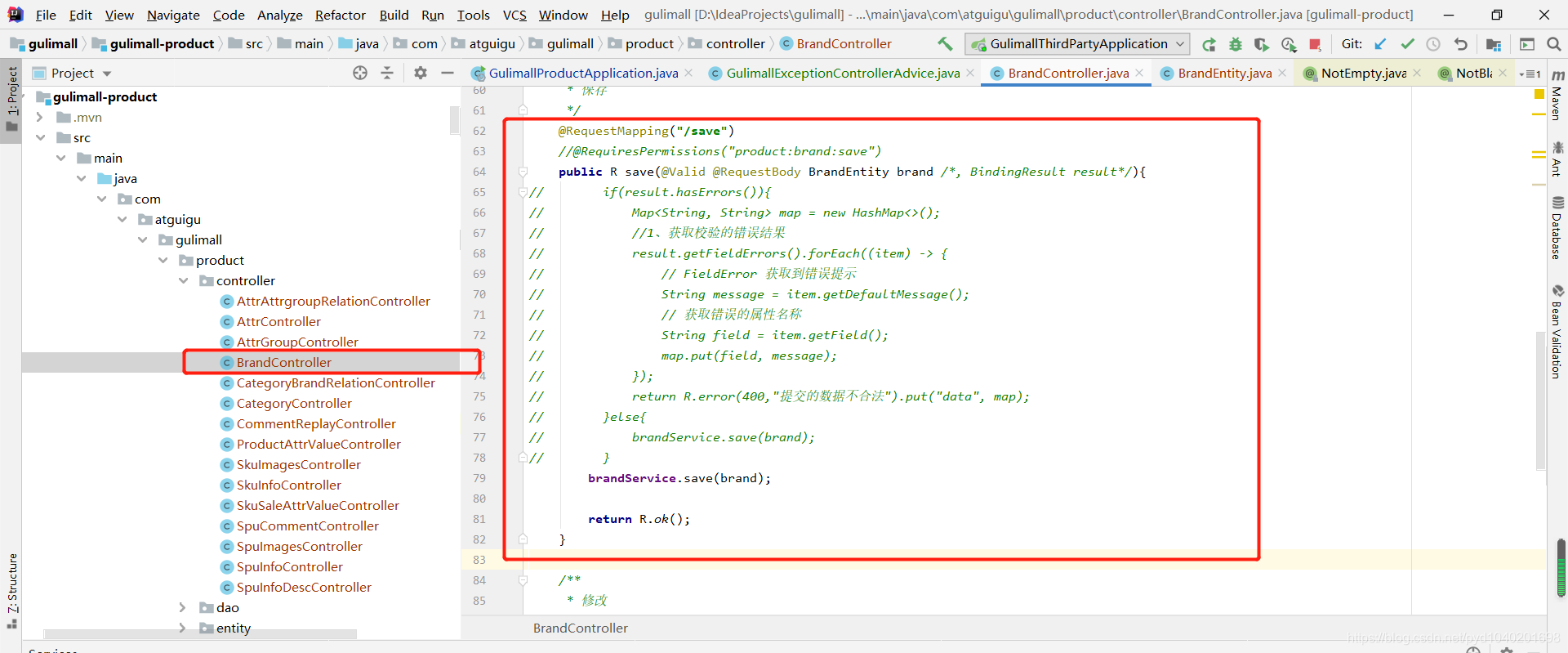Screen dimensions: 1568x653
Task: Select AttrController in project tree
Action: click(278, 322)
